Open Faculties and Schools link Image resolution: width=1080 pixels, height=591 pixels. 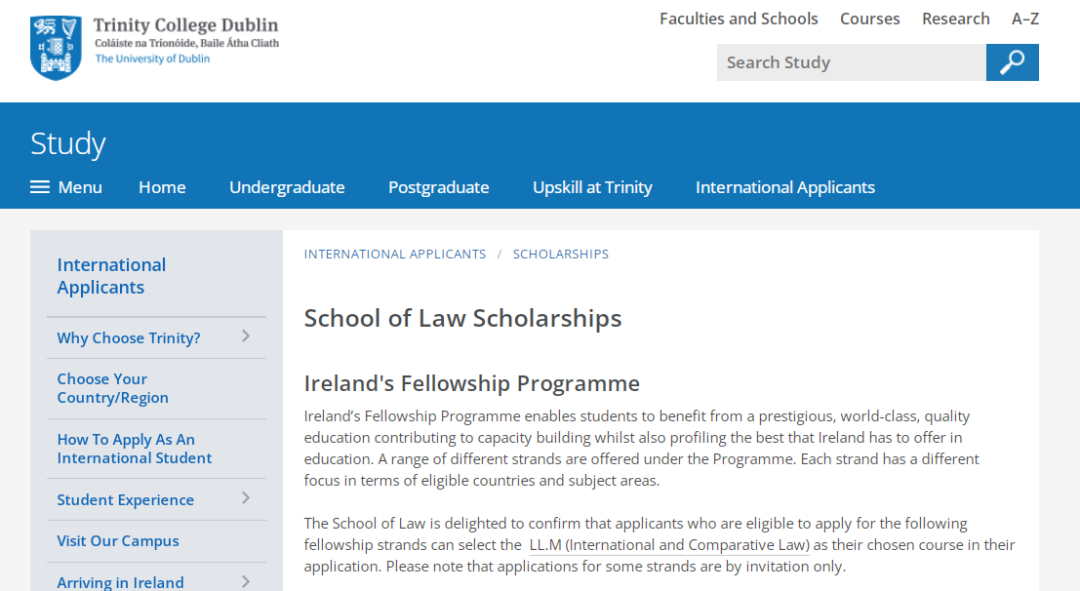coord(739,19)
